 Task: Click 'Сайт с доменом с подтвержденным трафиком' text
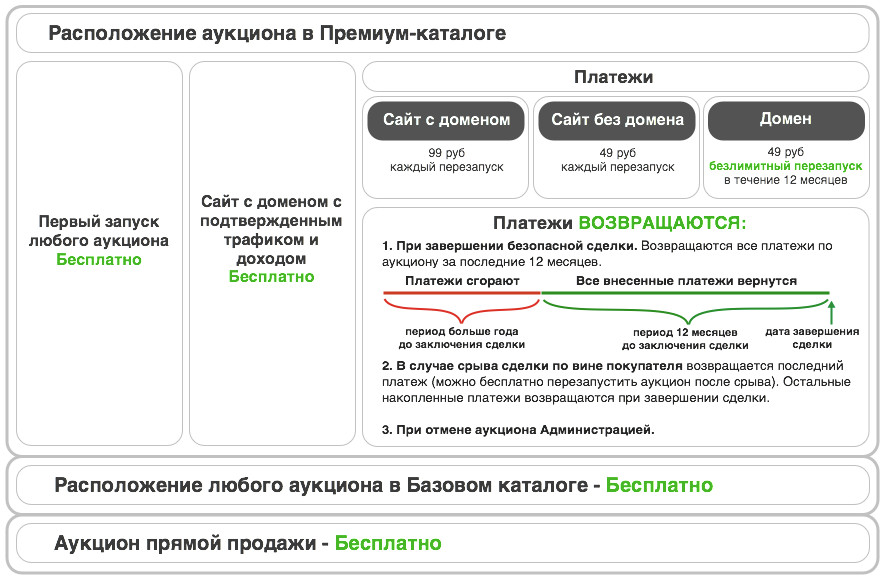pos(271,220)
